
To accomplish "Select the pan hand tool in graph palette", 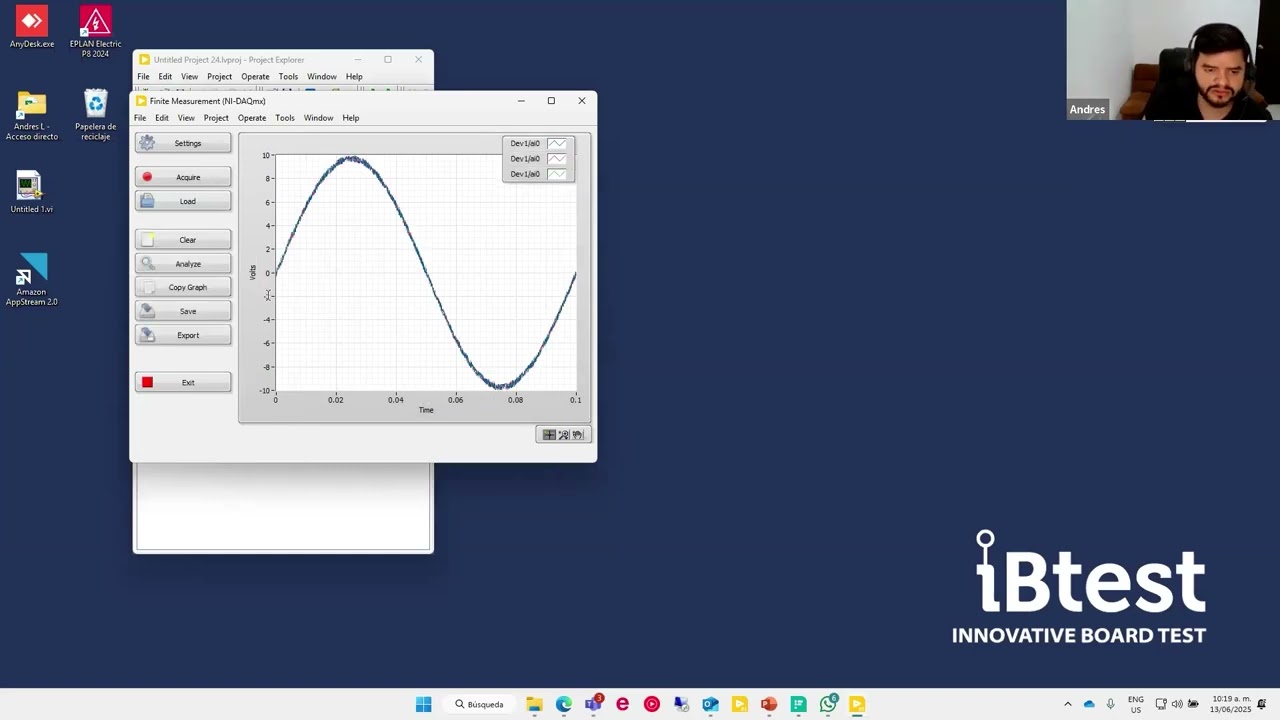I will [577, 435].
